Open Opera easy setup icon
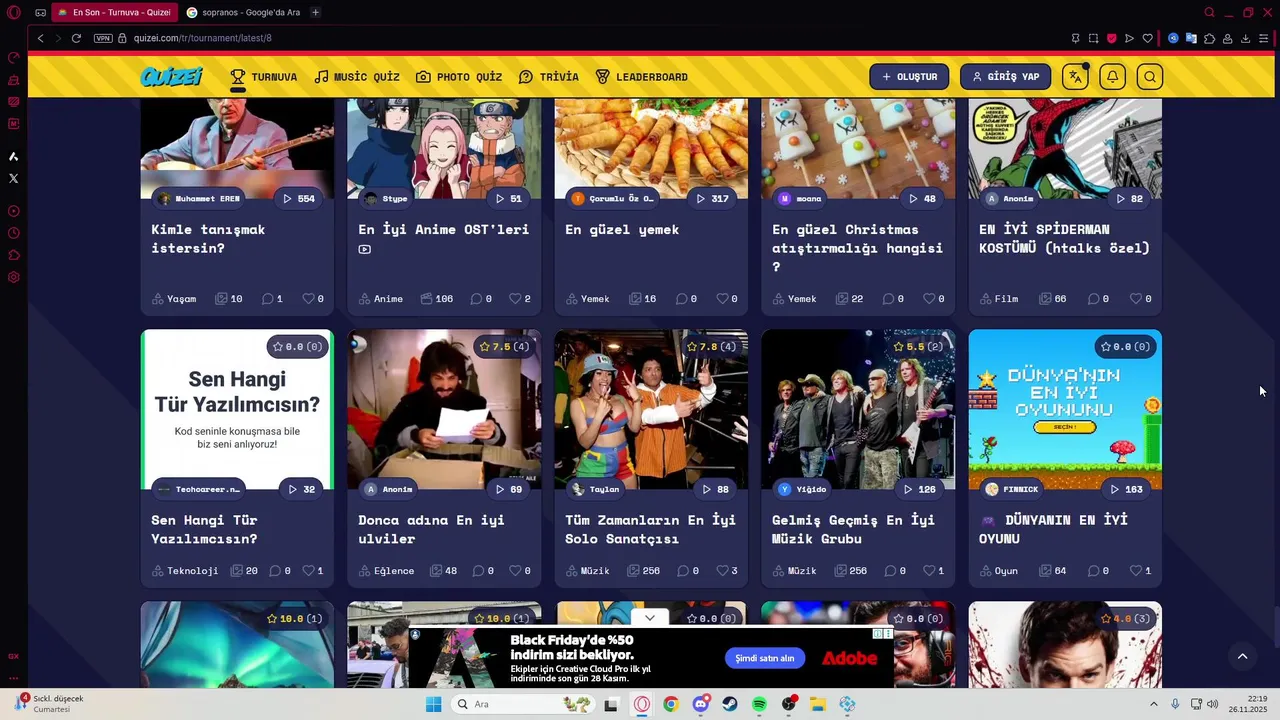 (1264, 38)
